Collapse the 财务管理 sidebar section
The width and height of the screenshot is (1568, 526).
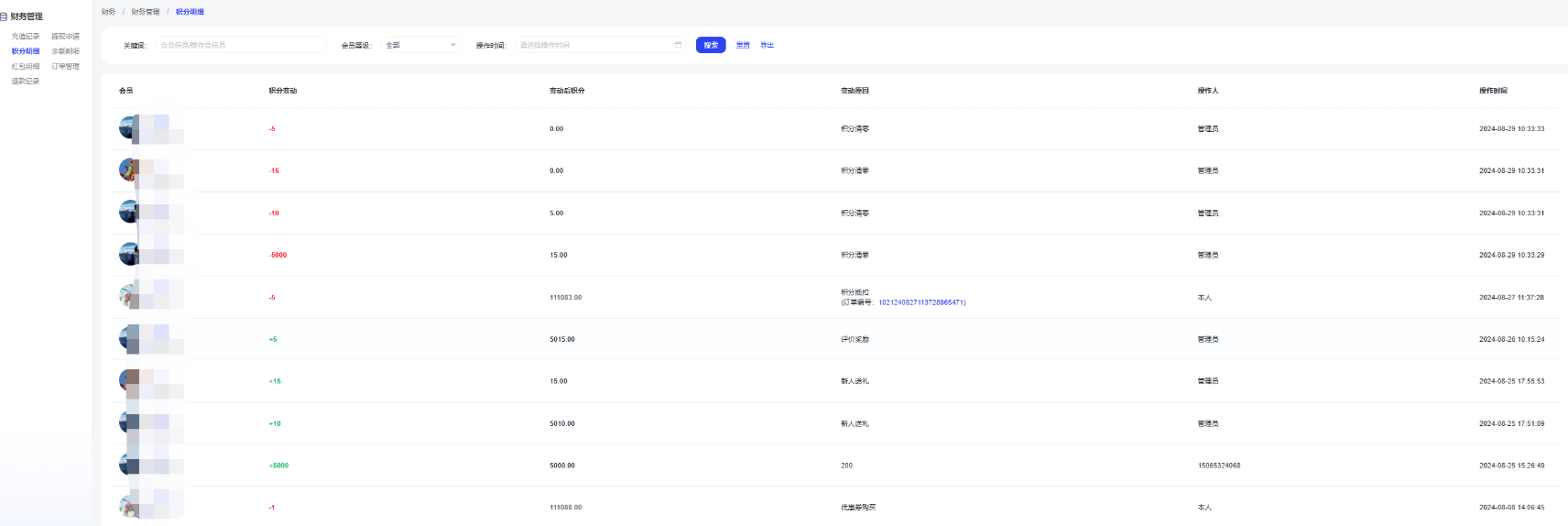(x=27, y=16)
